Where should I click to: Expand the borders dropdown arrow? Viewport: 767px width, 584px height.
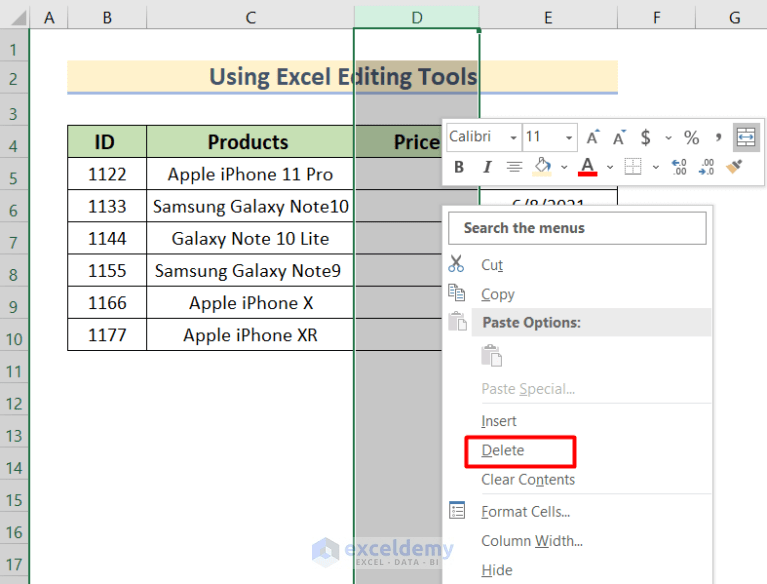655,167
